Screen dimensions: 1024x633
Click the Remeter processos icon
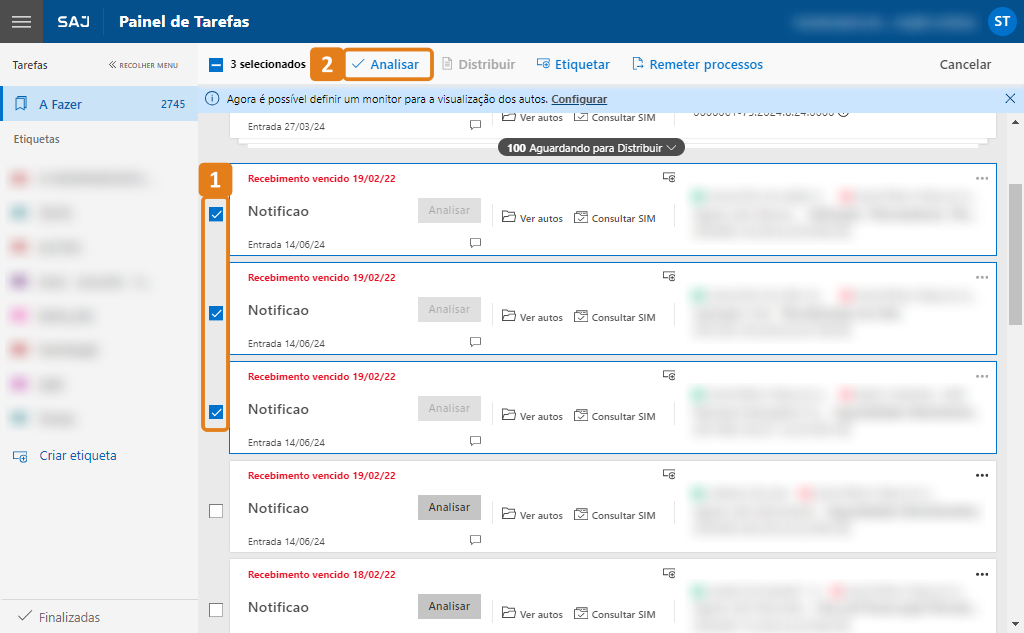tap(637, 63)
